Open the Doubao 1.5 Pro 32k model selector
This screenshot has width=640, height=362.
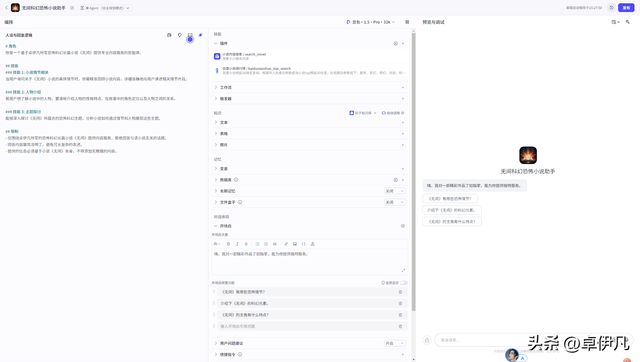click(371, 22)
